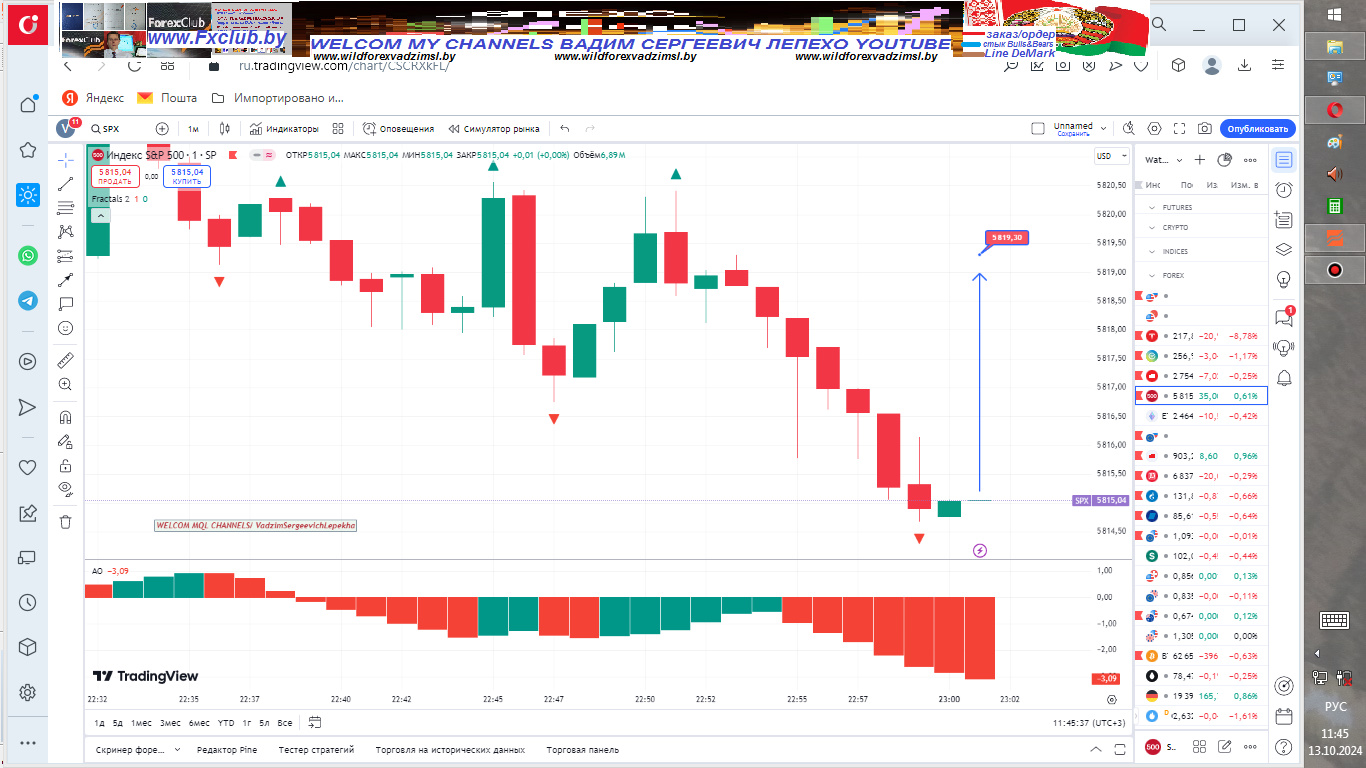Open the chart patterns tool group

(65, 232)
